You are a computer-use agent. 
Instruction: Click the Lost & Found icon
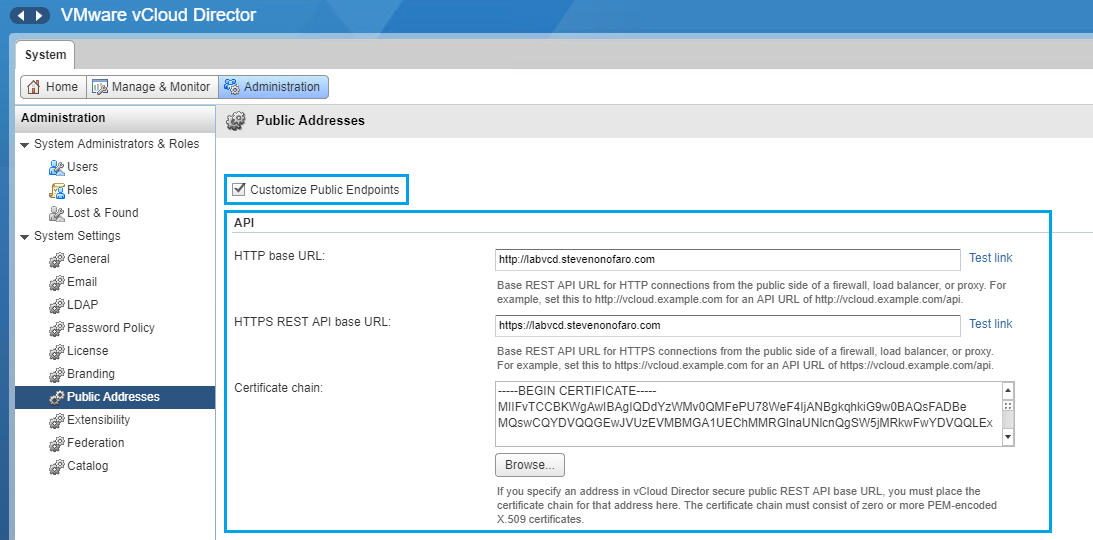tap(57, 213)
